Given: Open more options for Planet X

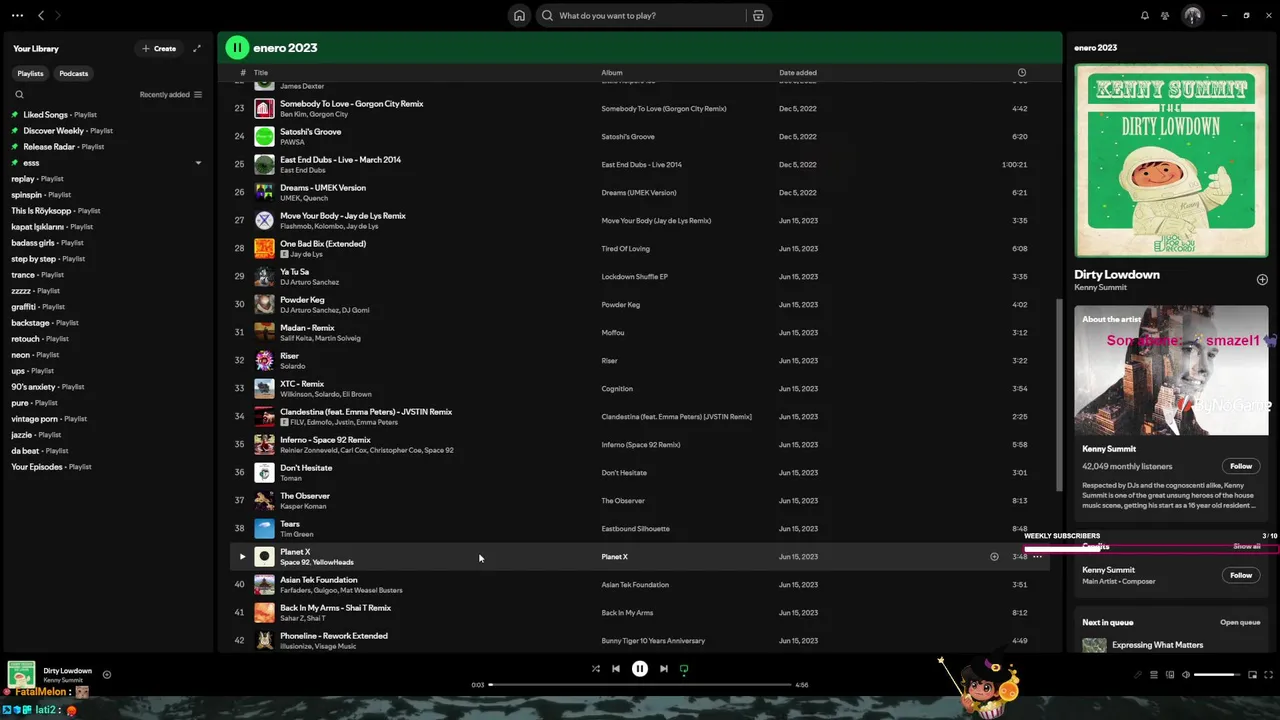Looking at the screenshot, I should [1038, 556].
